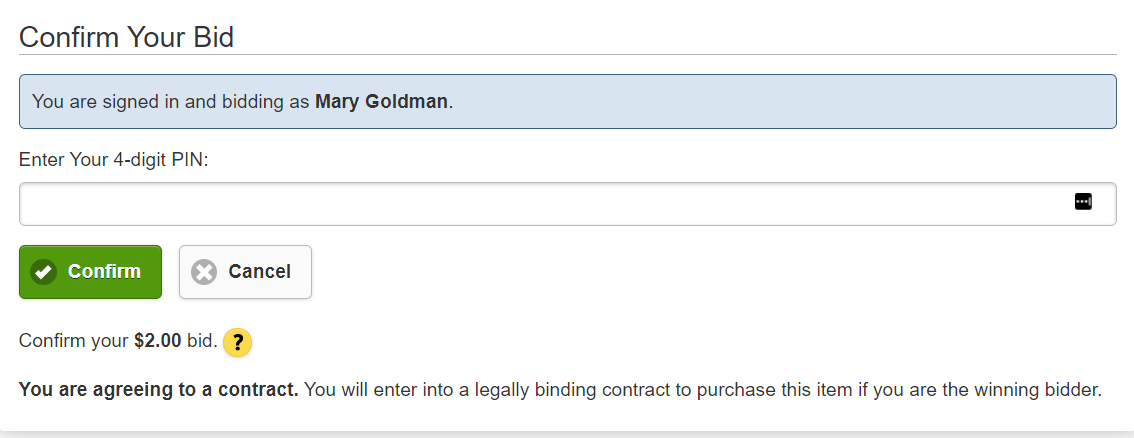The height and width of the screenshot is (438, 1134).
Task: Click the green Confirm button
Action: click(x=90, y=272)
